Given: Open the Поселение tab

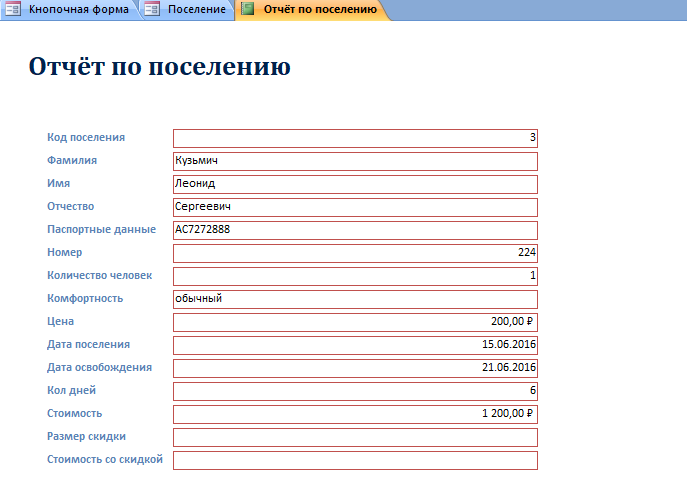Looking at the screenshot, I should pos(188,9).
